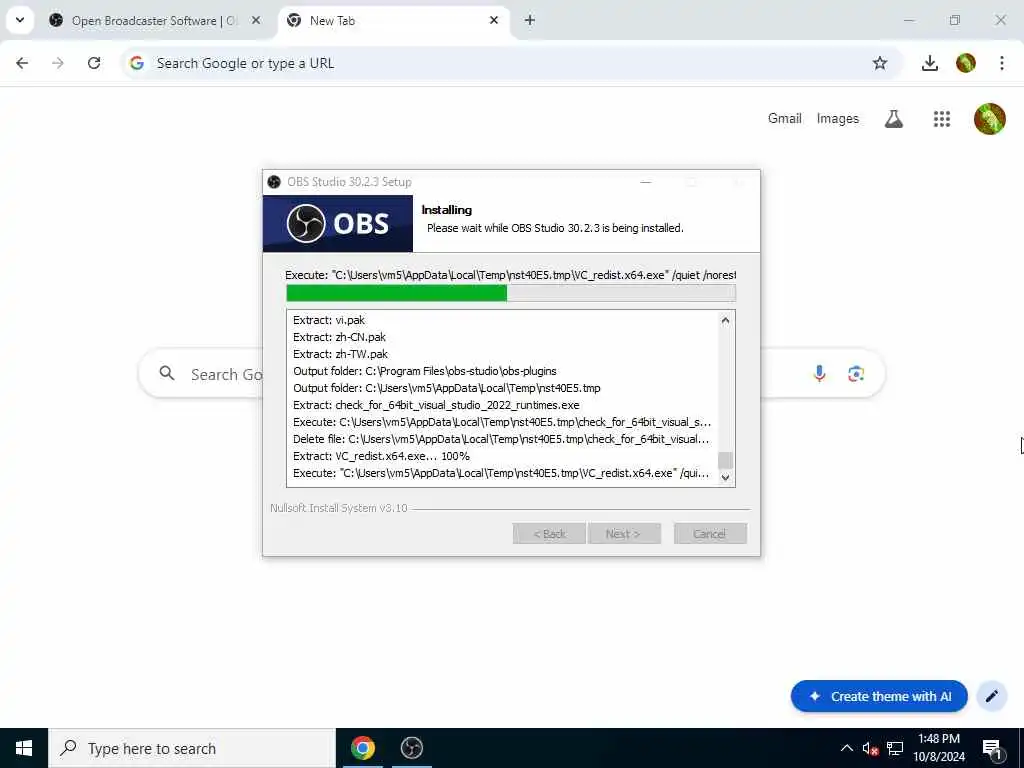Close the Open Broadcaster Software tab
The height and width of the screenshot is (768, 1024).
pos(256,20)
